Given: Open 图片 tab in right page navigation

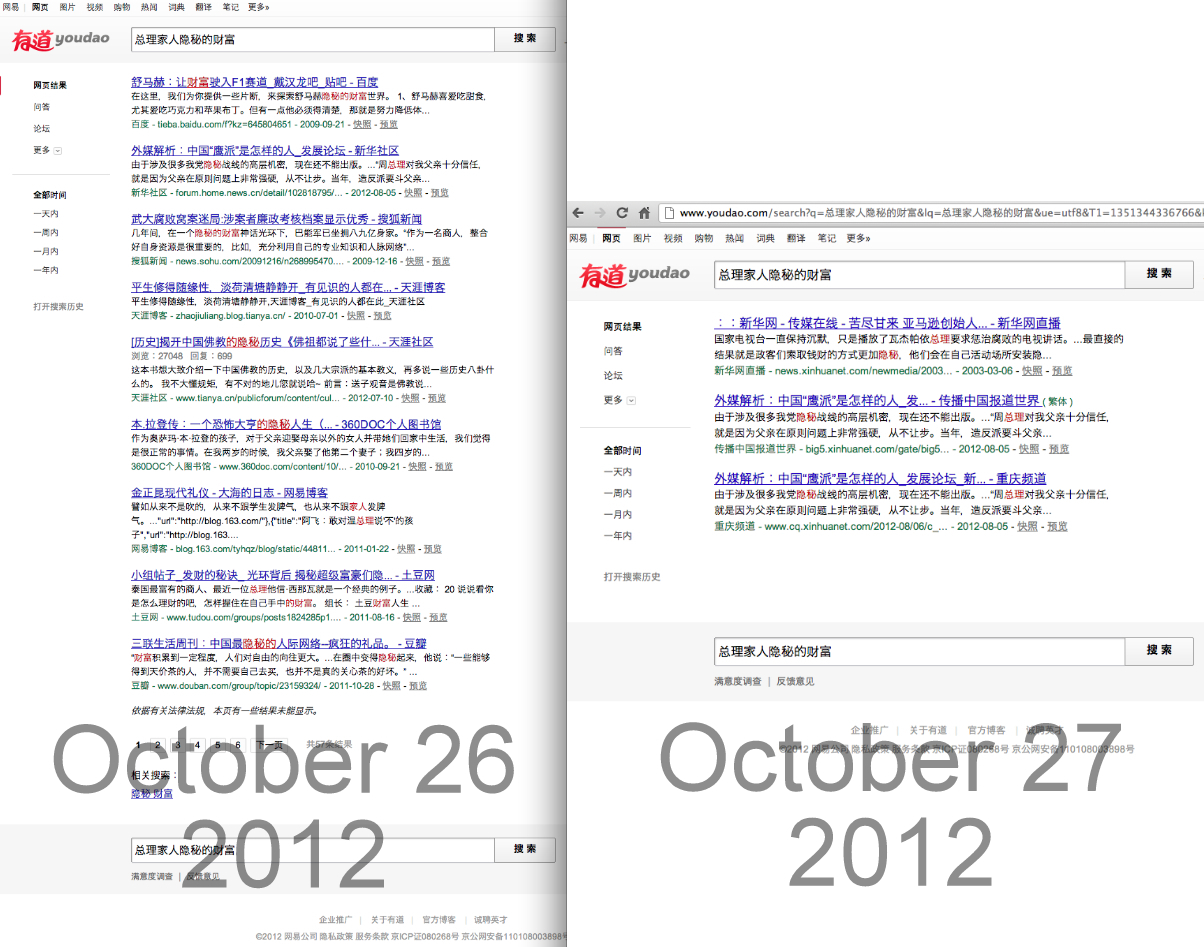Looking at the screenshot, I should (x=642, y=238).
